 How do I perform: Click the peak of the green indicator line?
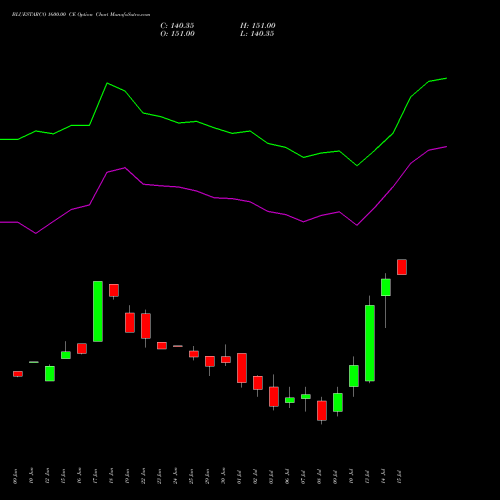pyautogui.click(x=446, y=78)
